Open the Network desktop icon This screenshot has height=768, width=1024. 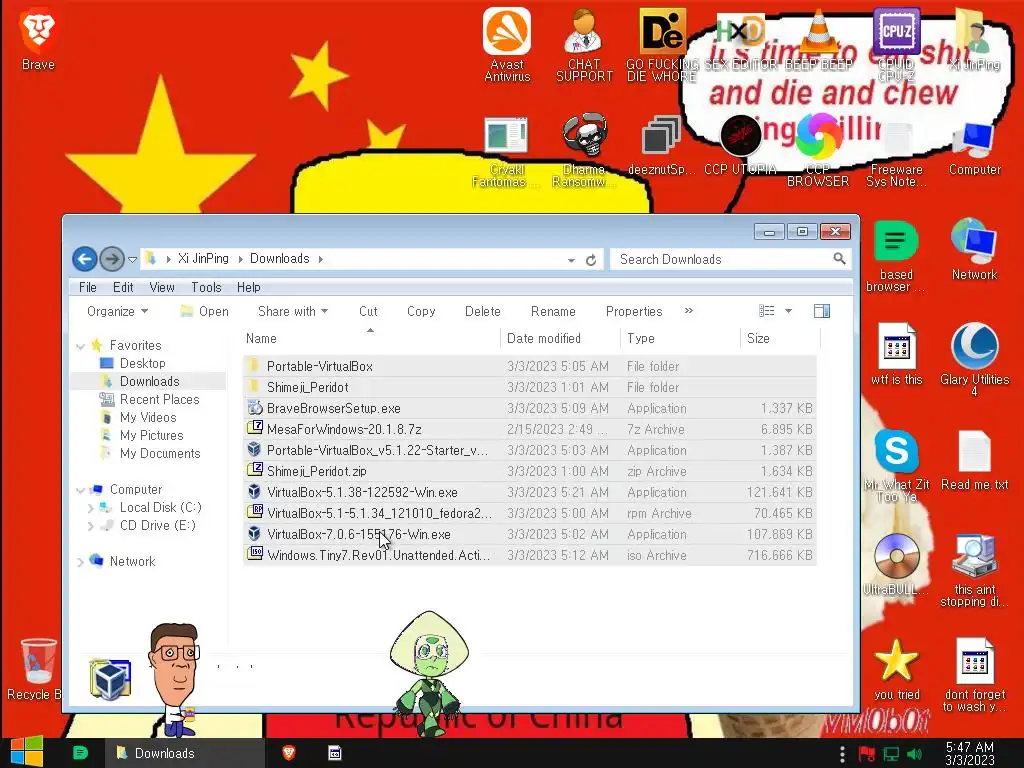pos(974,249)
